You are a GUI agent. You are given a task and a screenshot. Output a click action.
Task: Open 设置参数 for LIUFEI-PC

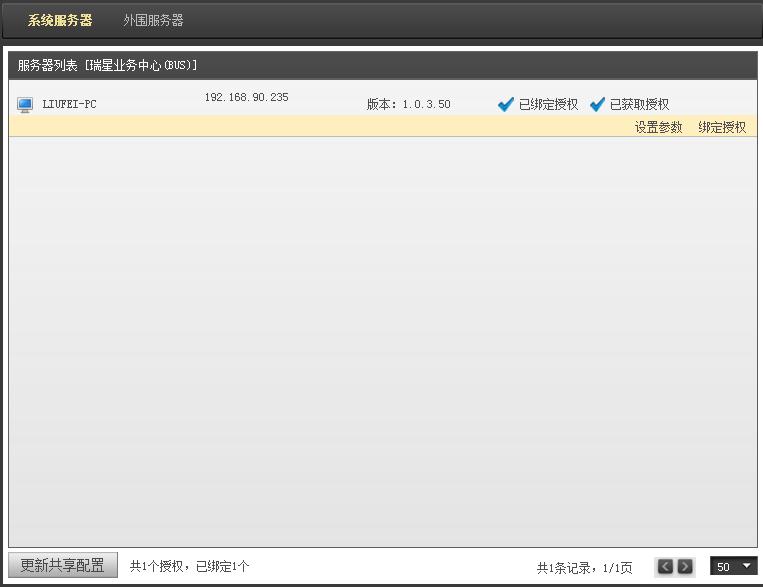click(x=658, y=128)
